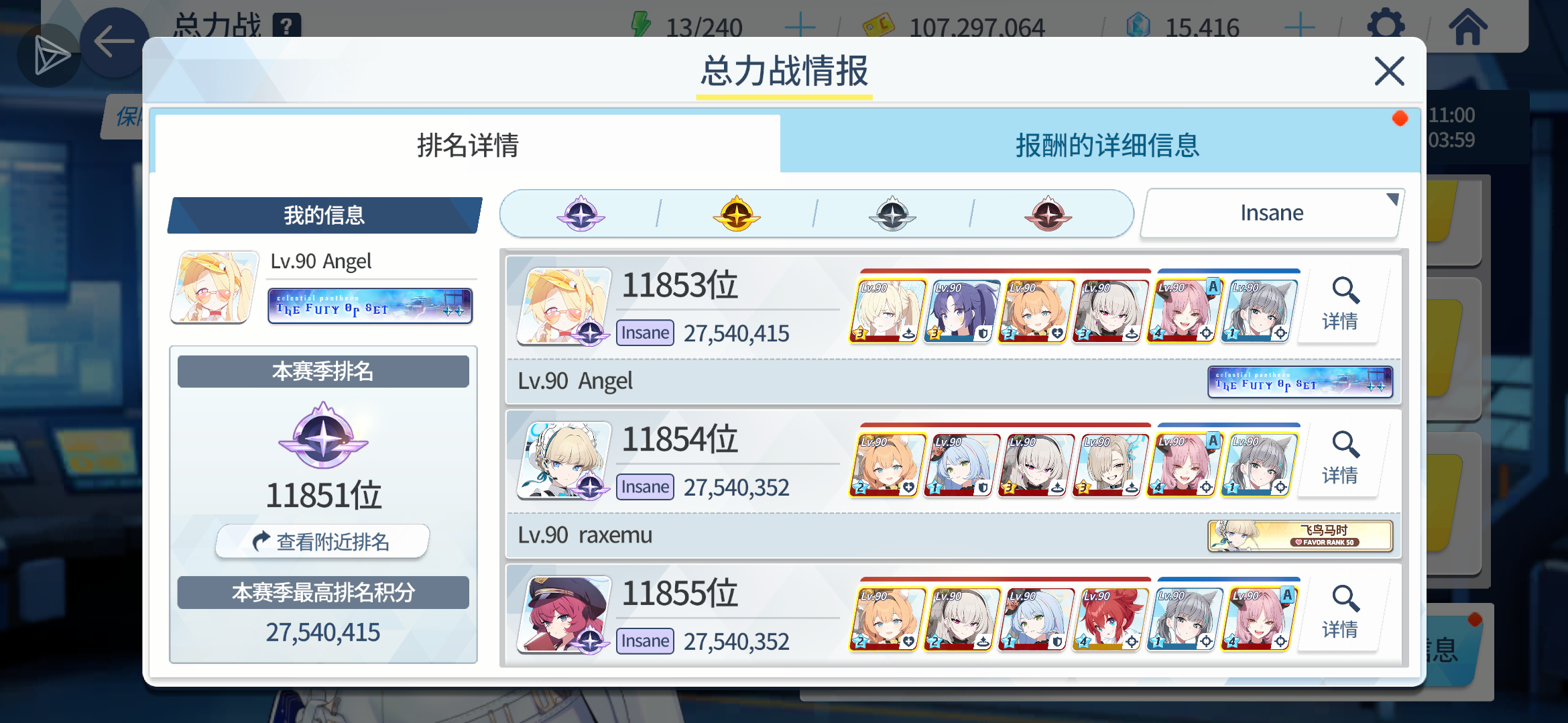Add more stamina with plus button
The width and height of the screenshot is (1568, 723).
coord(800,27)
